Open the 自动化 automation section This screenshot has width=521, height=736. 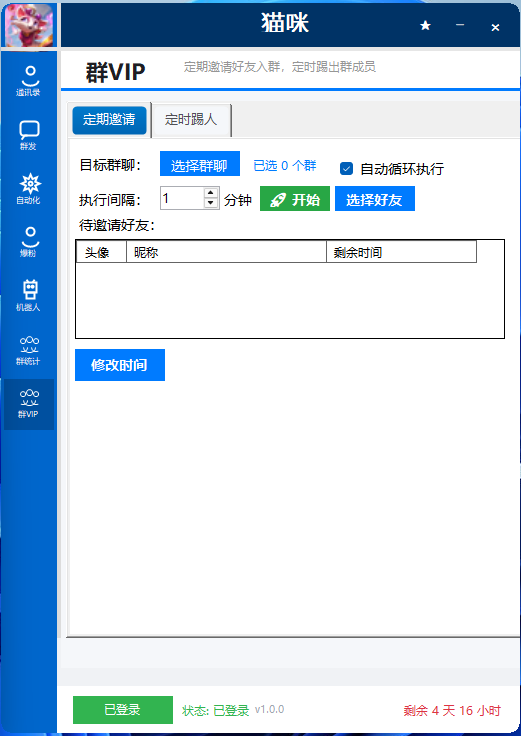[29, 189]
